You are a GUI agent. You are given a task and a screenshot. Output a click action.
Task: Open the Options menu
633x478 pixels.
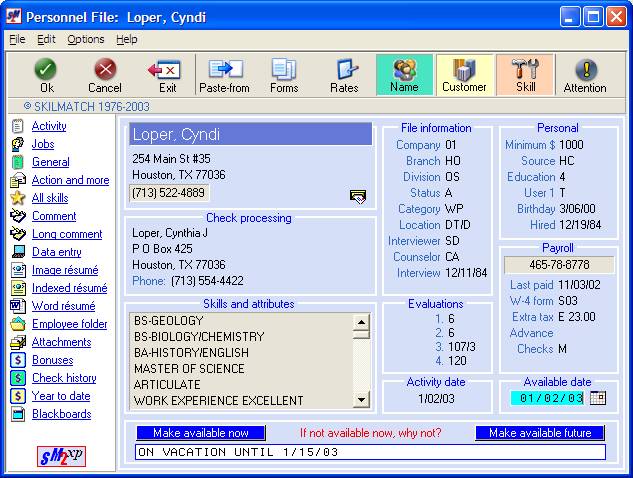[x=86, y=39]
